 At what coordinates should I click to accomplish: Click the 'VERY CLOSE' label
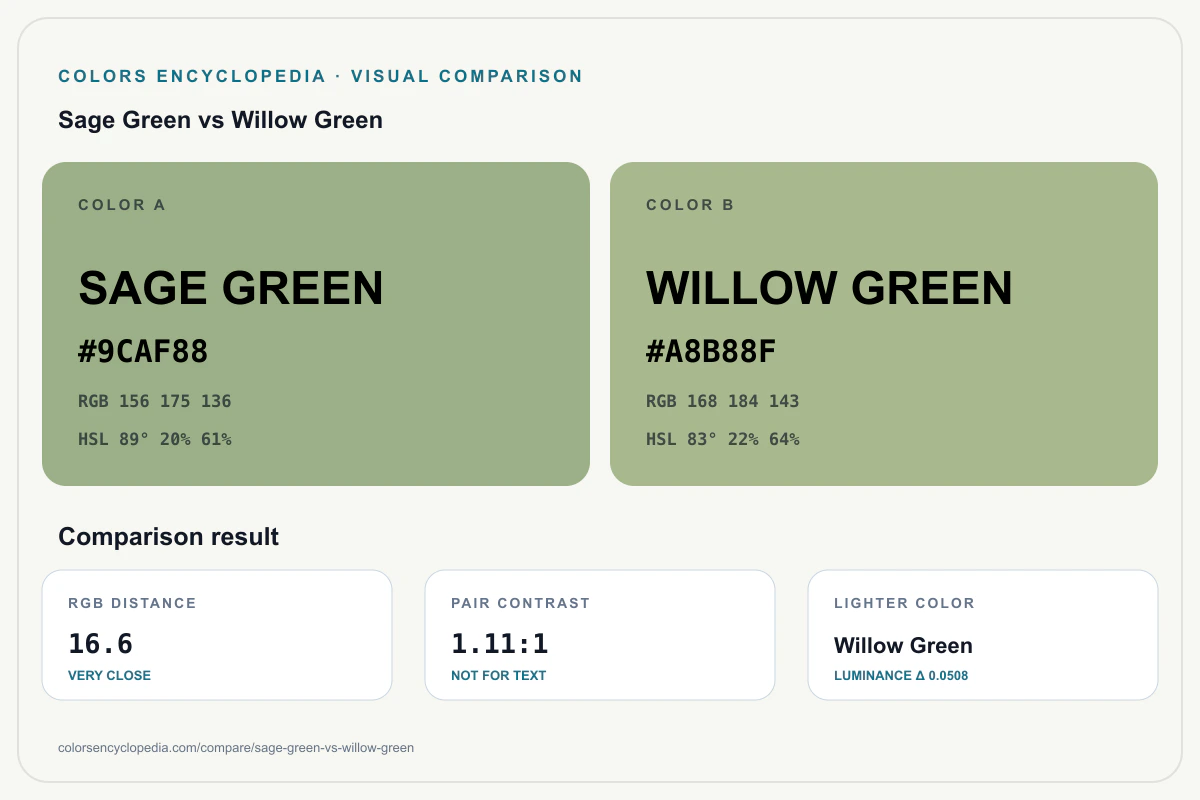[109, 675]
